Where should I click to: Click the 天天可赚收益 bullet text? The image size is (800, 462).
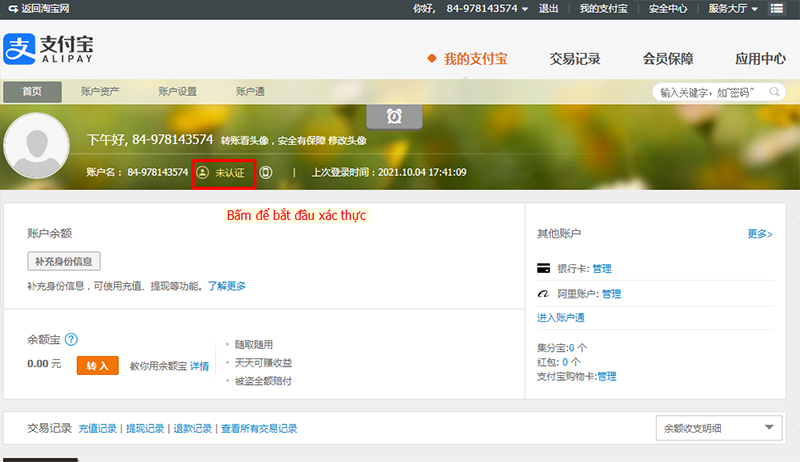263,363
